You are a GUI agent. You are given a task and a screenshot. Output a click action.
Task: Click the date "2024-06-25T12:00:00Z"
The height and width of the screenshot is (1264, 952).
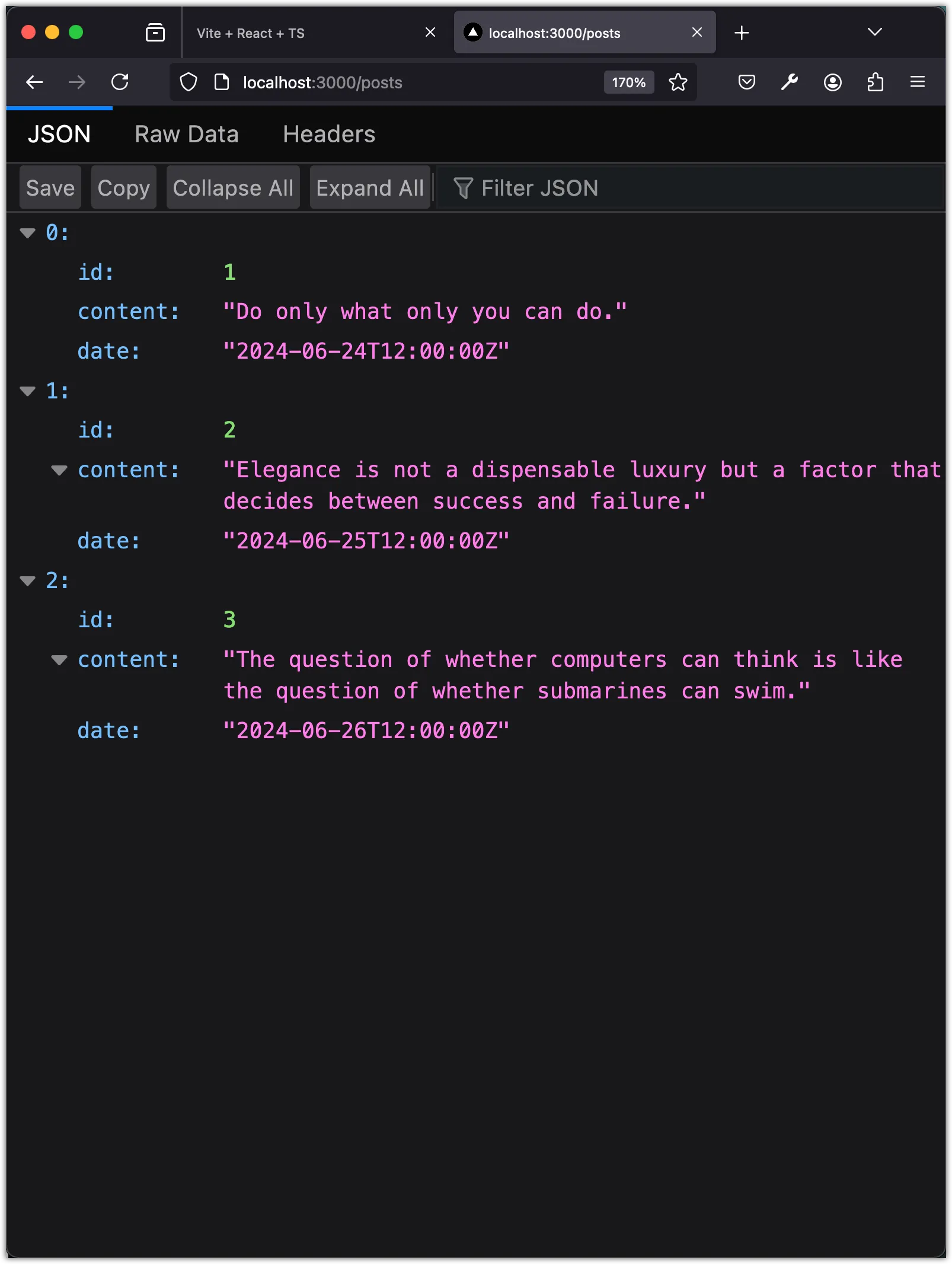[x=366, y=541]
